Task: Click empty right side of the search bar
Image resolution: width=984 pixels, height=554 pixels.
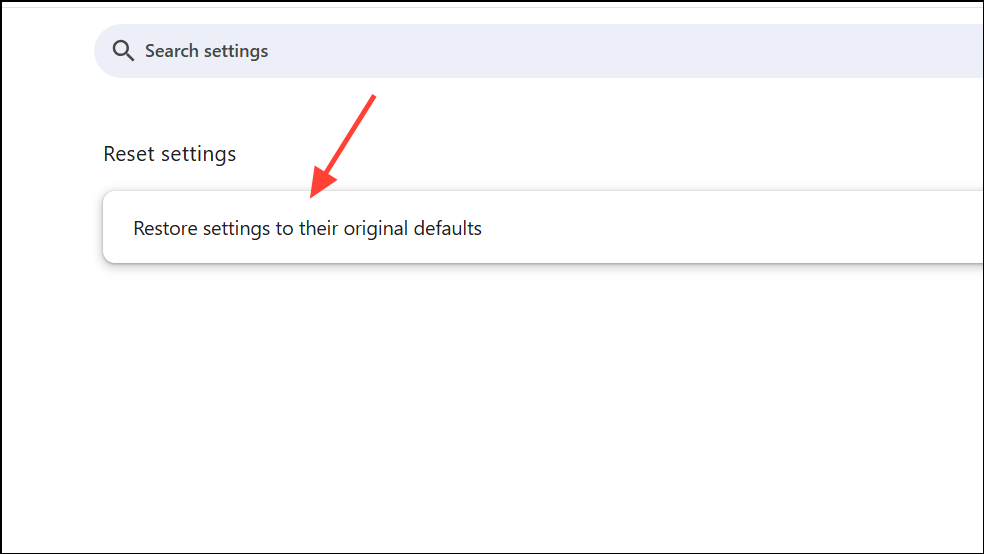Action: coord(800,51)
